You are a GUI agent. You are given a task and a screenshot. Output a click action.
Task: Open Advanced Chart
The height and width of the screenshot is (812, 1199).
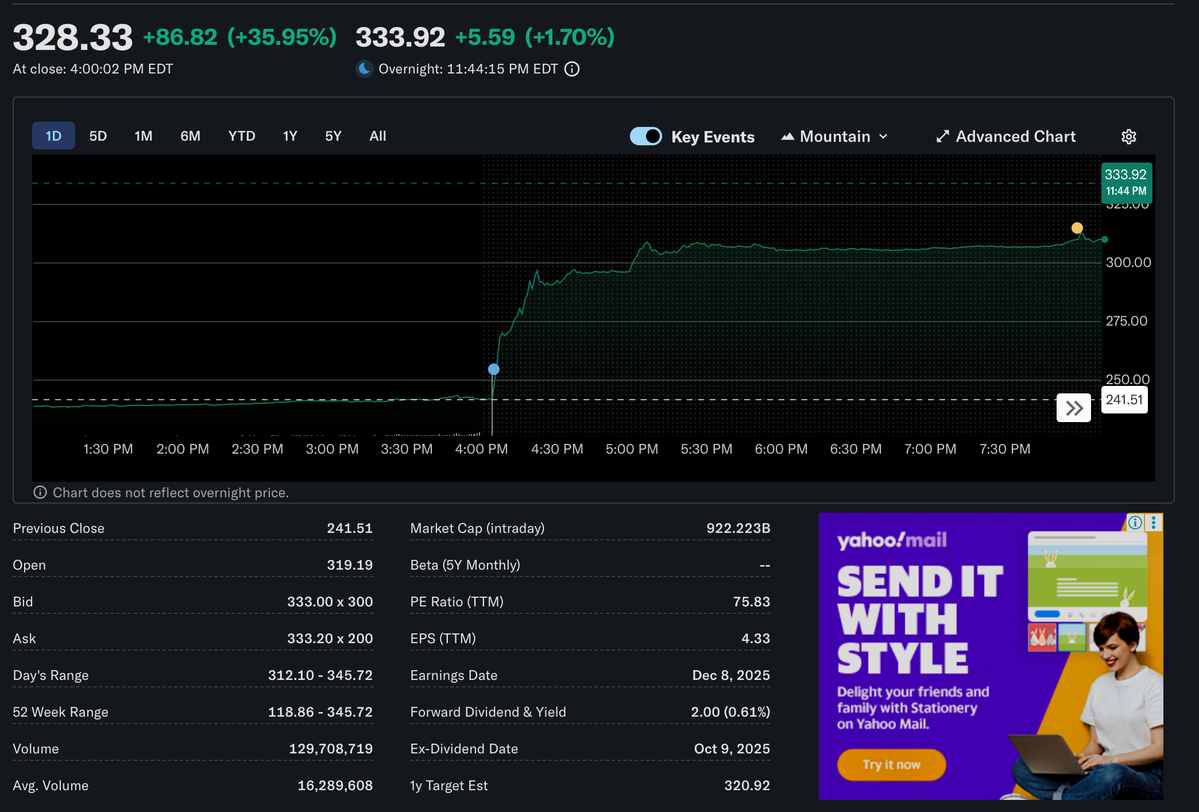pos(1005,136)
